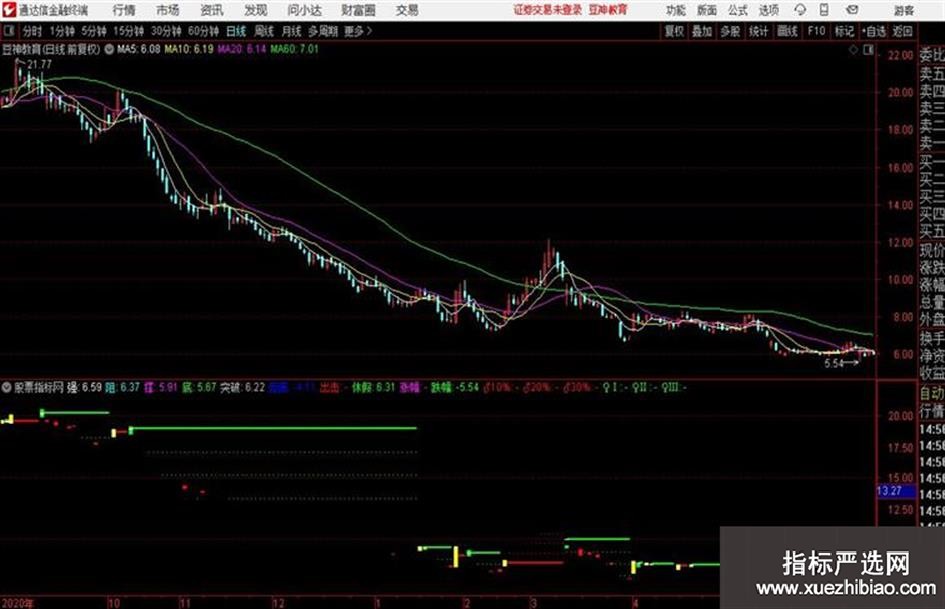Click the TDX red logo icon
The width and height of the screenshot is (945, 609).
pos(9,10)
